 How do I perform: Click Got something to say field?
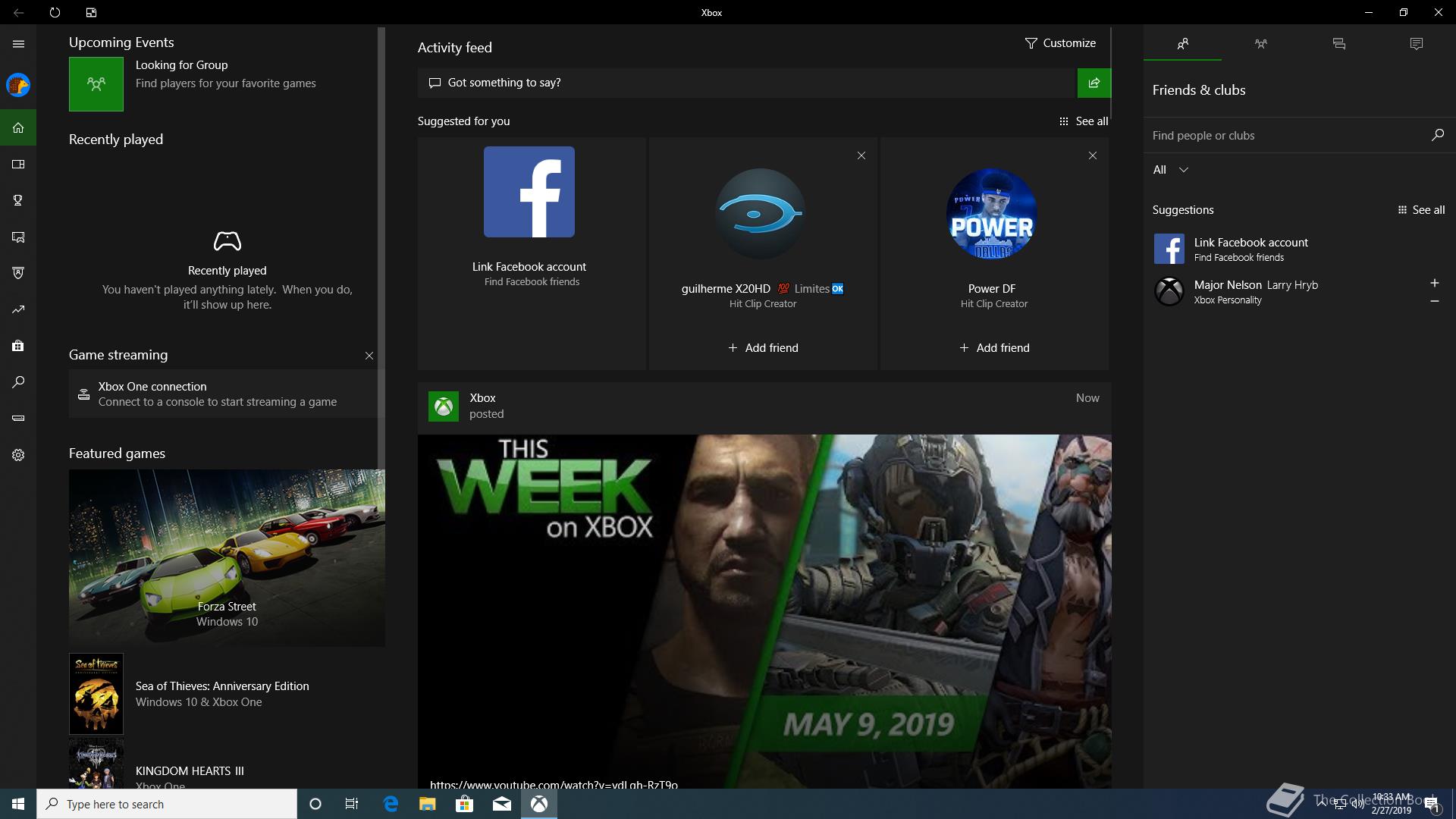click(747, 83)
